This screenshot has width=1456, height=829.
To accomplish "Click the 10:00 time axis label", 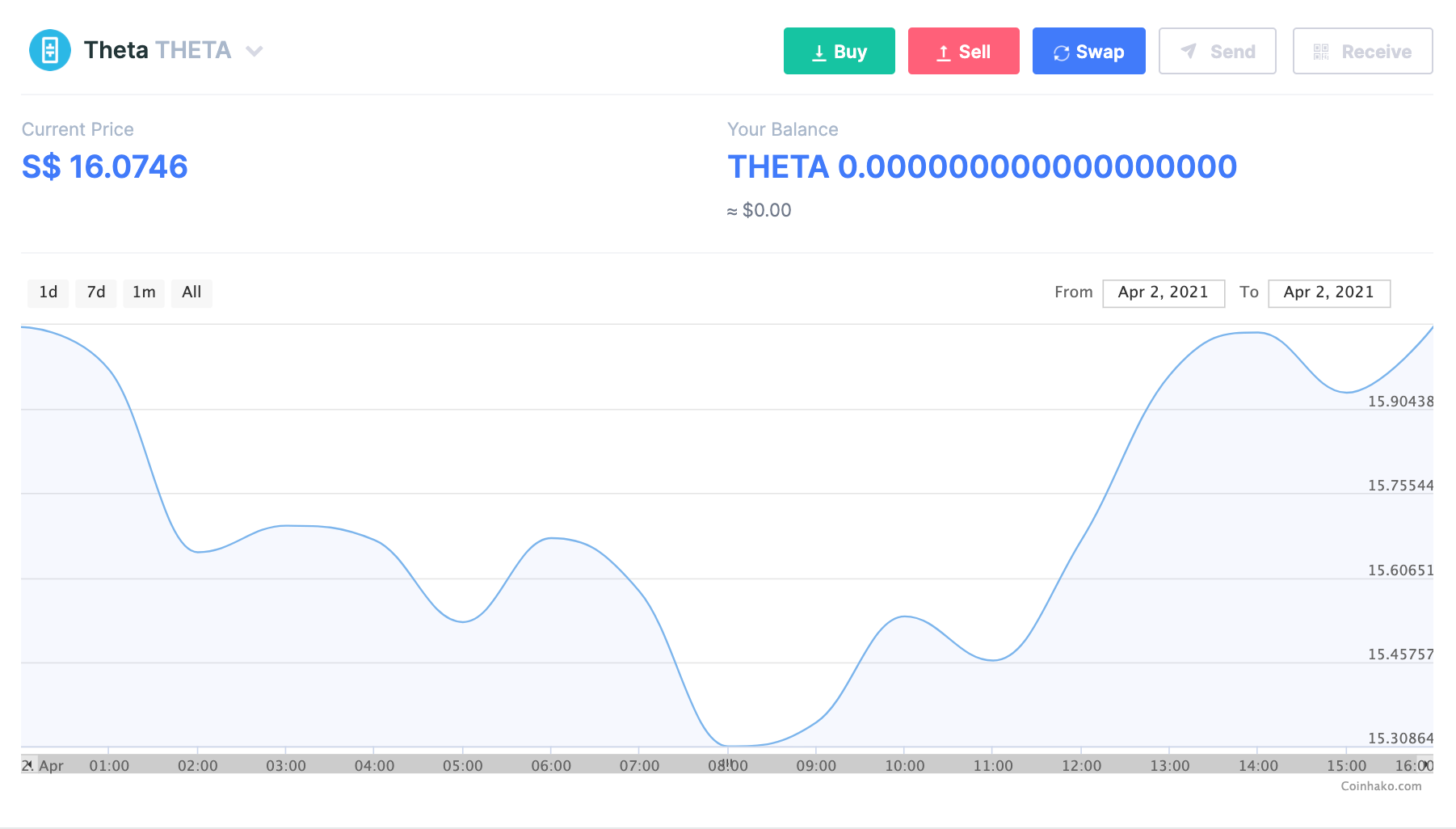I will (x=905, y=766).
